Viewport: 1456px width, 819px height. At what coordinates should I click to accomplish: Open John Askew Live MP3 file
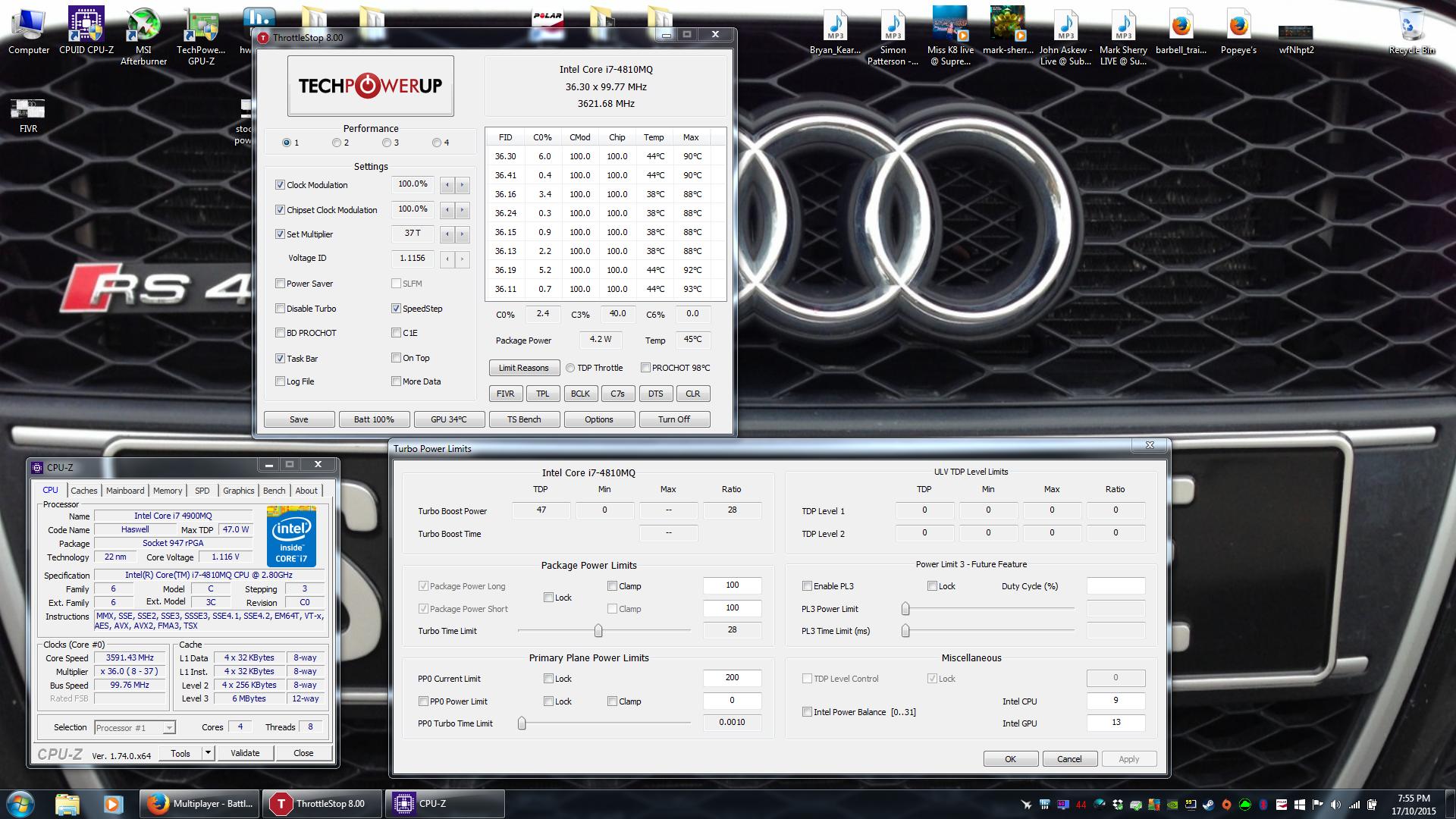(1065, 36)
